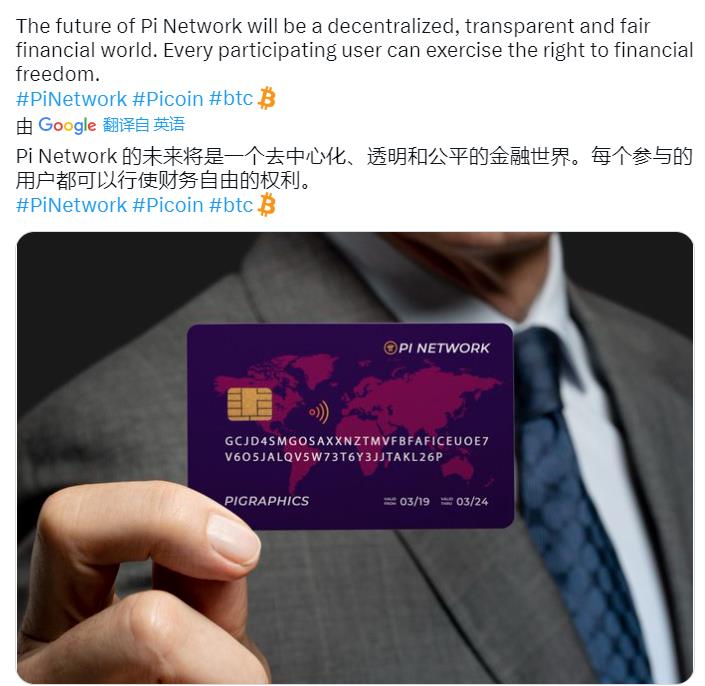This screenshot has width=705, height=686.
Task: Click the Bitcoin emoji after English hashtags
Action: pyautogui.click(x=267, y=98)
